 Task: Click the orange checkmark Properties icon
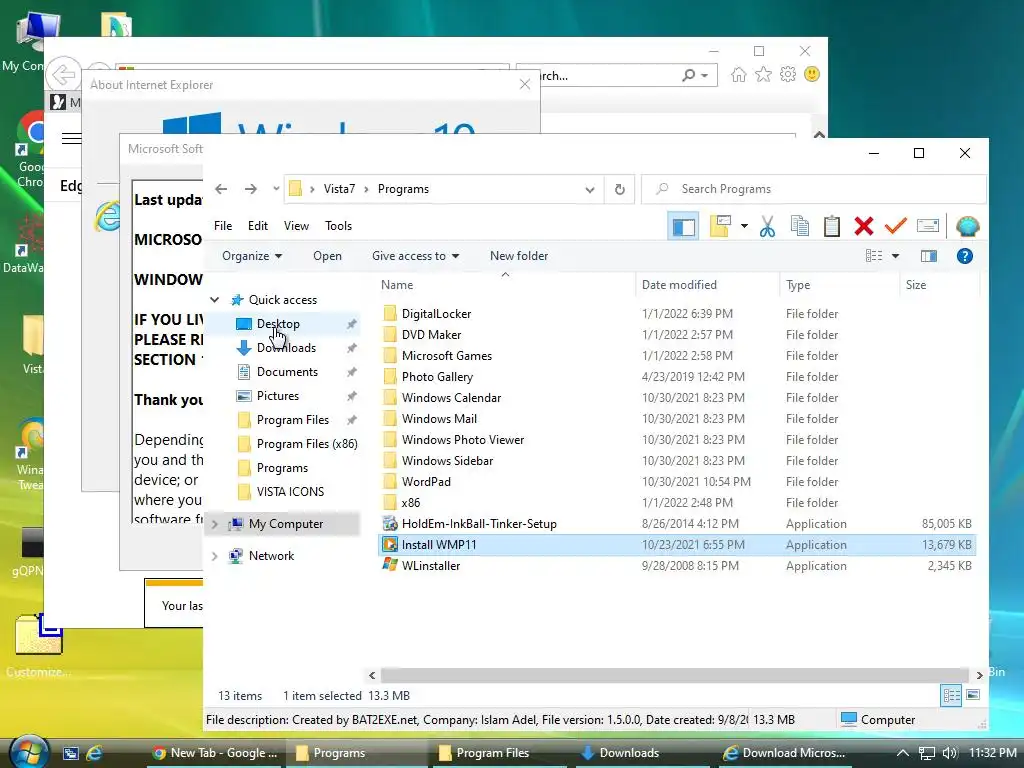click(x=895, y=226)
